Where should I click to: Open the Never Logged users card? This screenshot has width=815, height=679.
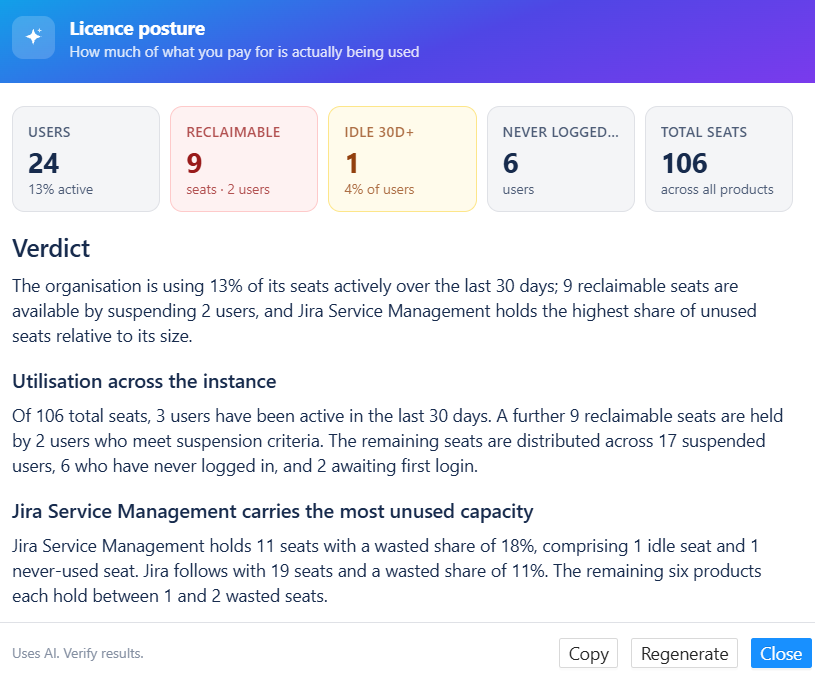point(561,159)
